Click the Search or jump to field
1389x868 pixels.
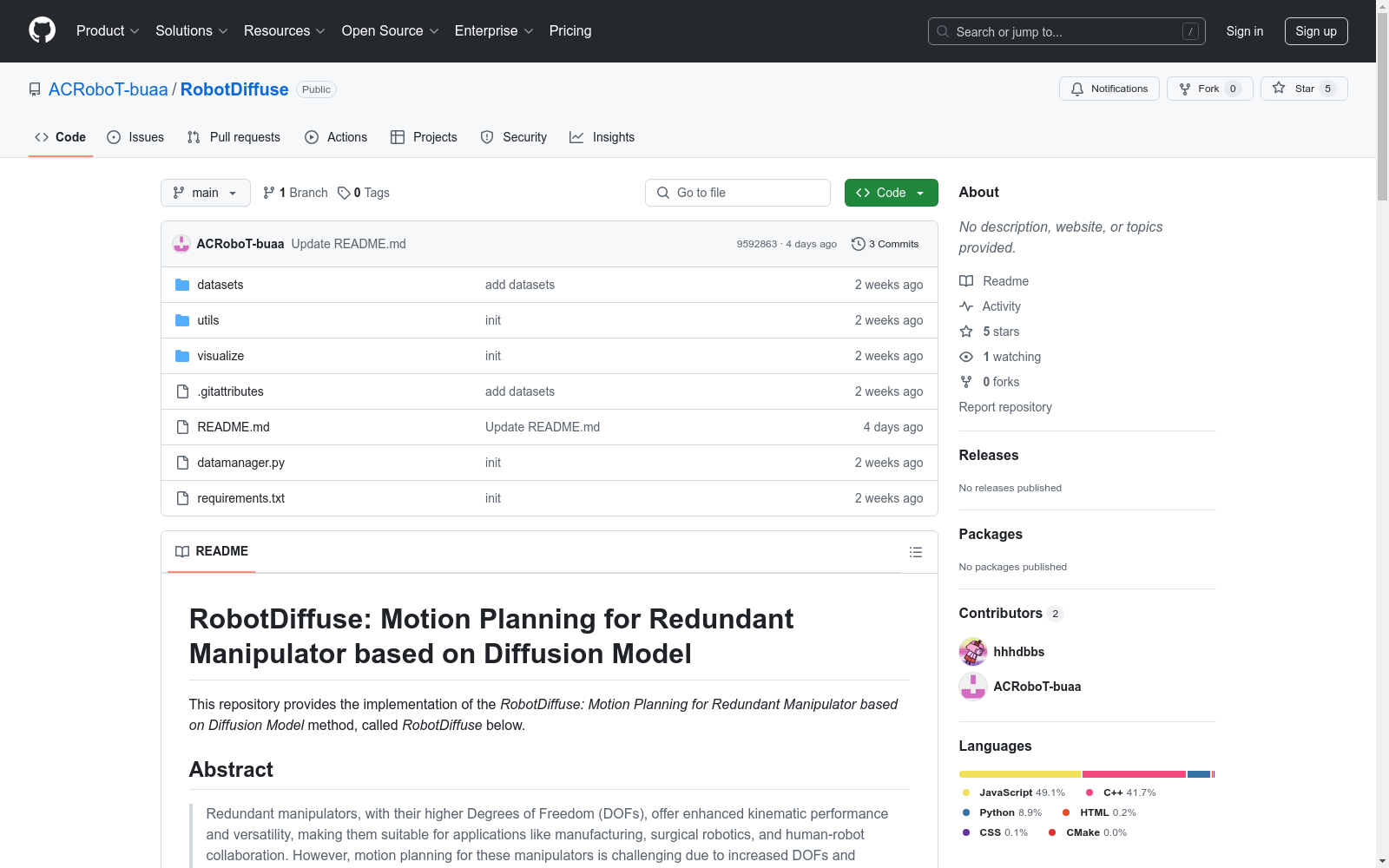1067,31
